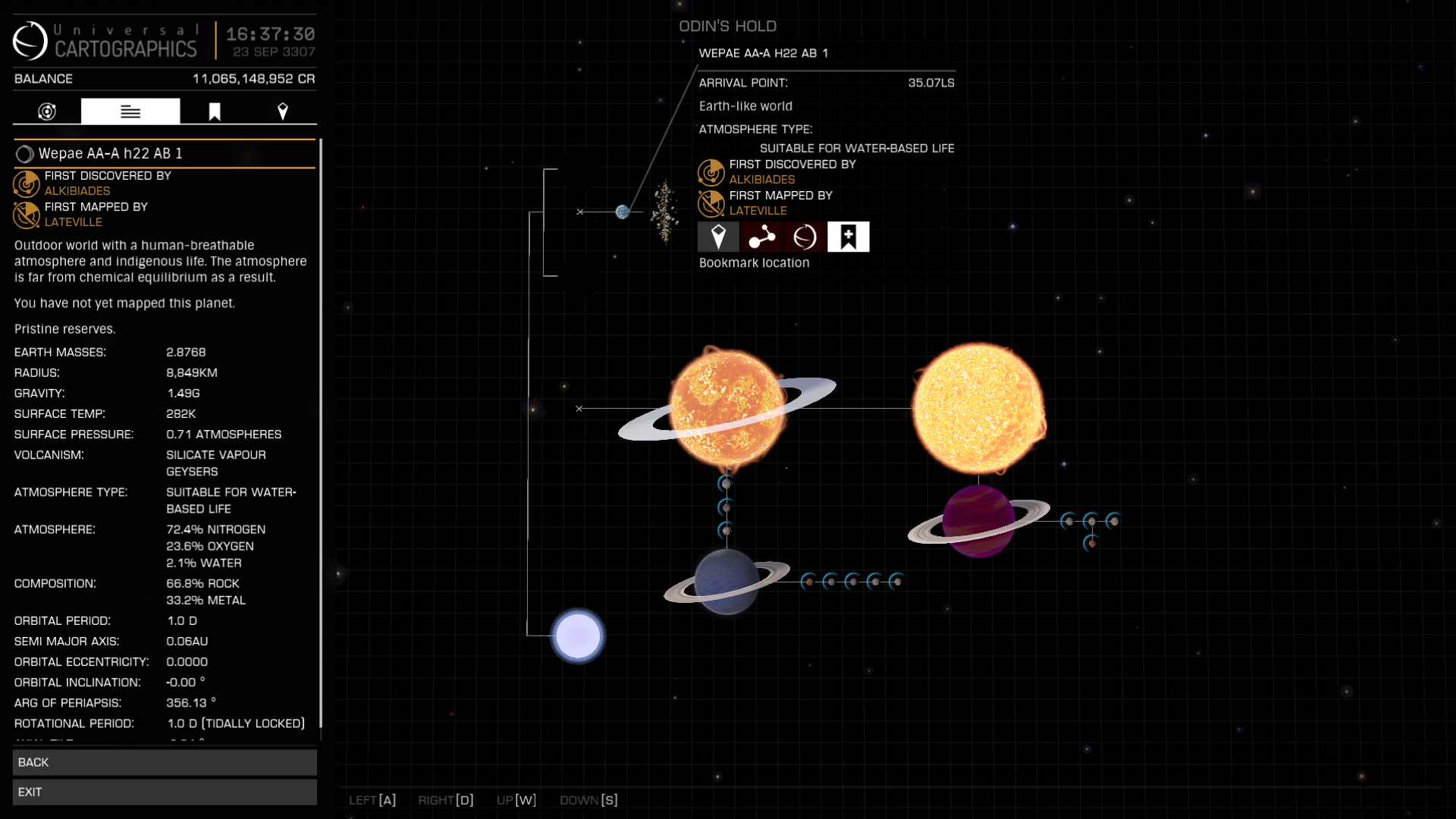Click WEPAE AA-A H22 AB 1 popup header

click(x=764, y=53)
